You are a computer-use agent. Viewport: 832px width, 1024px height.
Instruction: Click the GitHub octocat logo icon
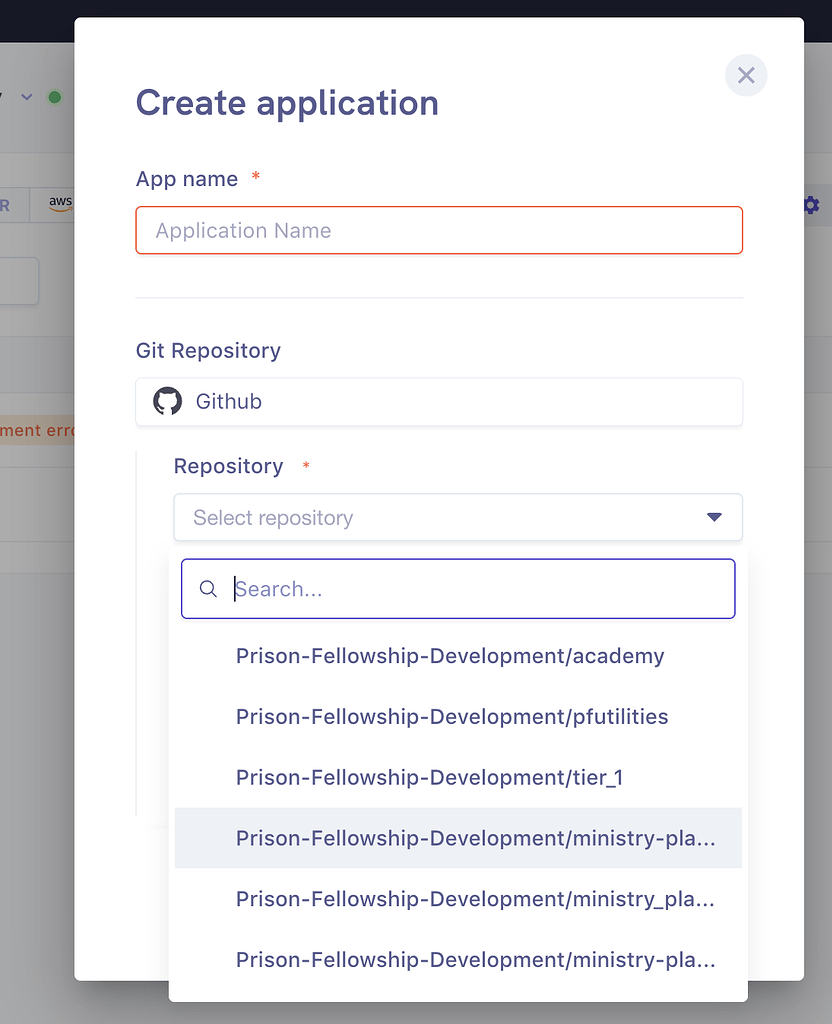pos(167,402)
